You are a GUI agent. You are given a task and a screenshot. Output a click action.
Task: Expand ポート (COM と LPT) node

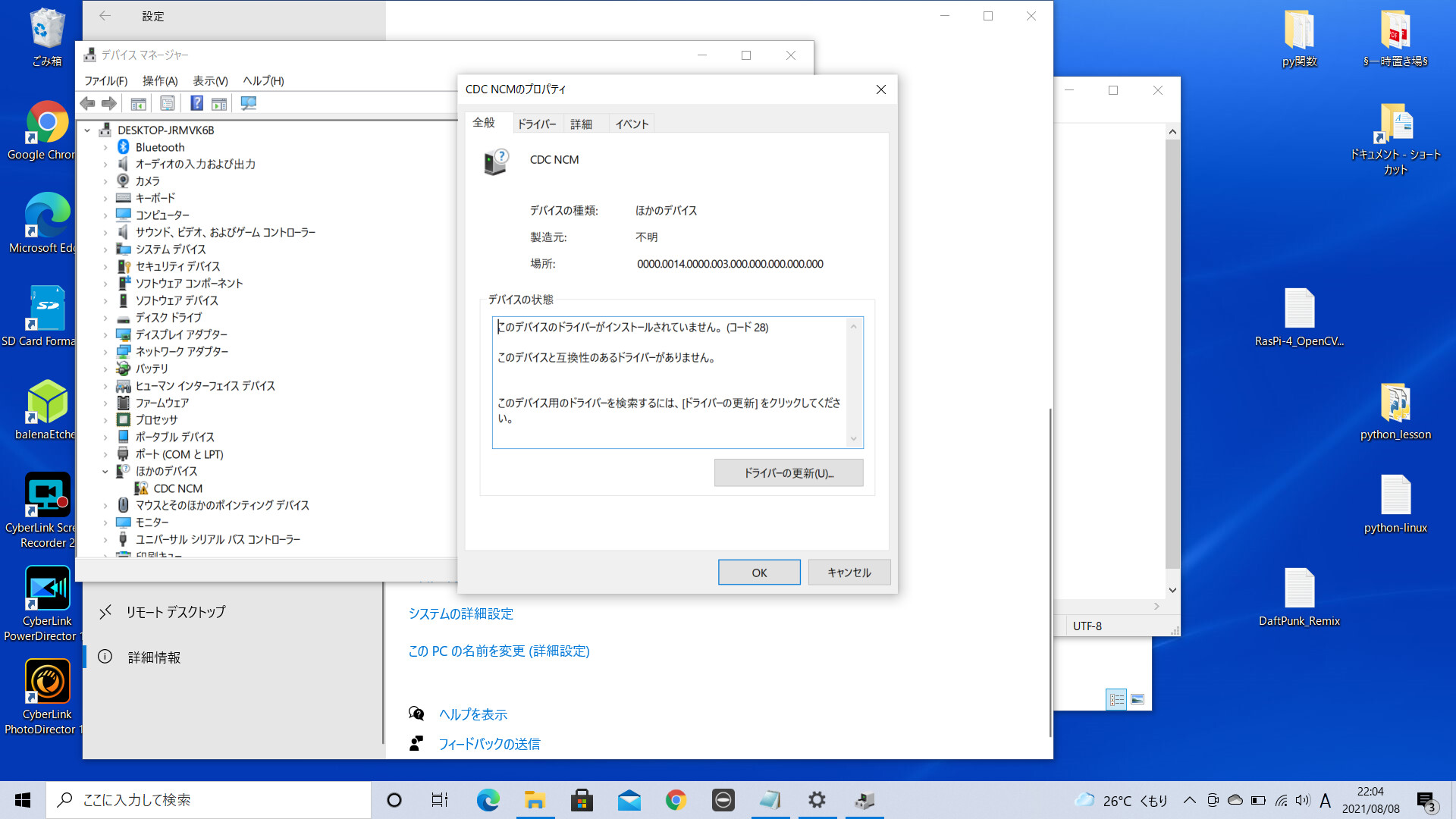tap(105, 454)
